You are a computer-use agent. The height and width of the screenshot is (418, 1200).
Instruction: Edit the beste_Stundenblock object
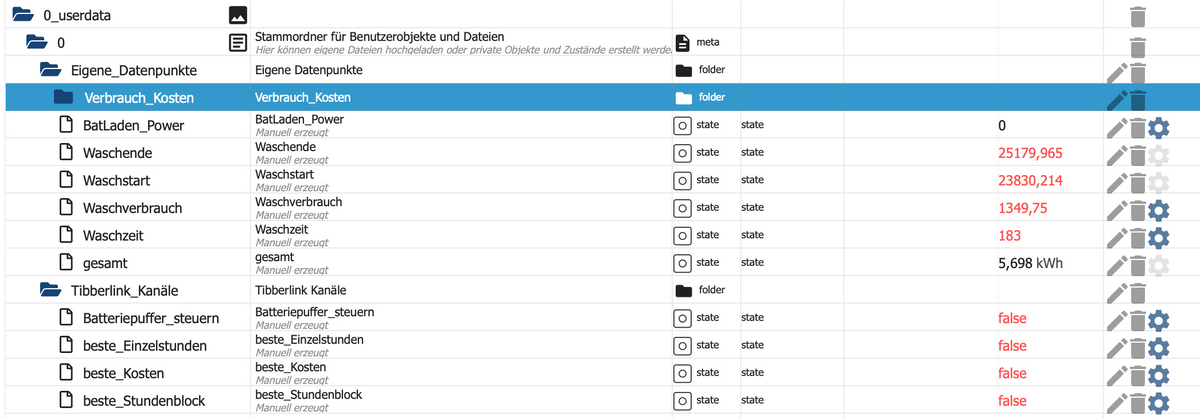click(x=1117, y=402)
